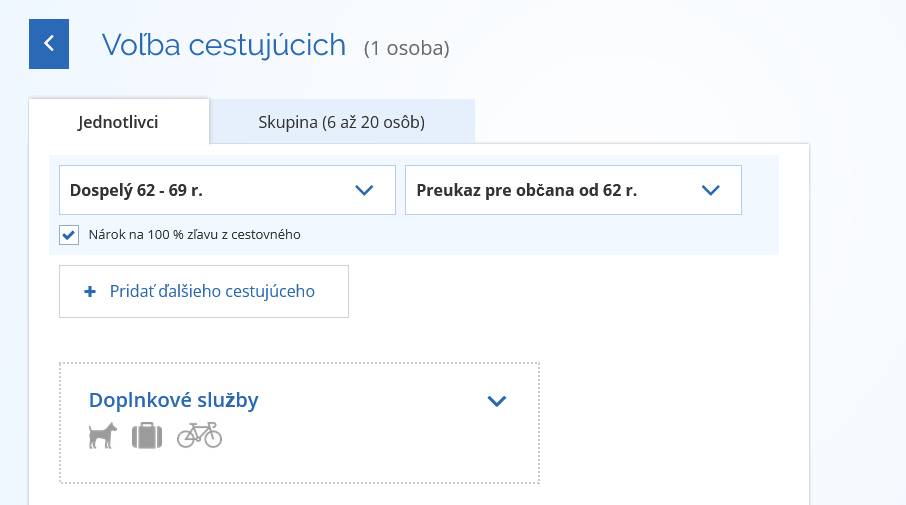The height and width of the screenshot is (505, 906).
Task: Open the Skupina (6 až 20 osôb) tab
Action: [x=341, y=122]
